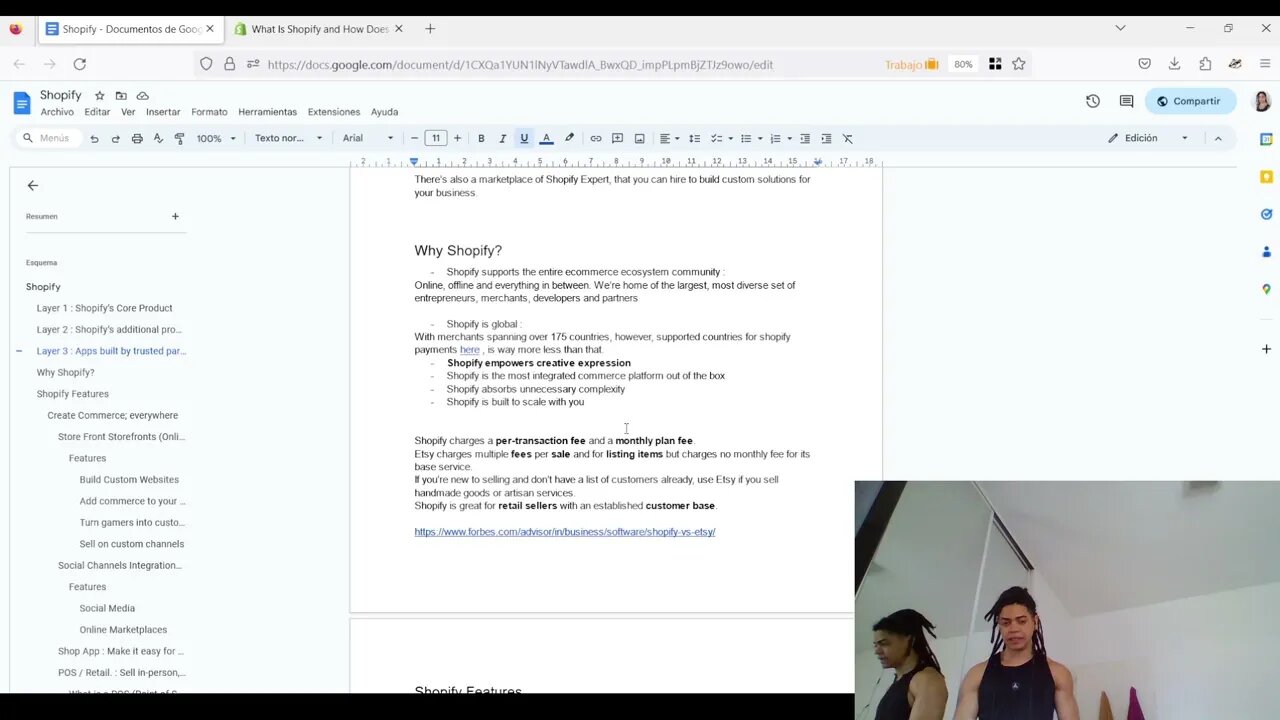Open the Editar menu

point(97,112)
